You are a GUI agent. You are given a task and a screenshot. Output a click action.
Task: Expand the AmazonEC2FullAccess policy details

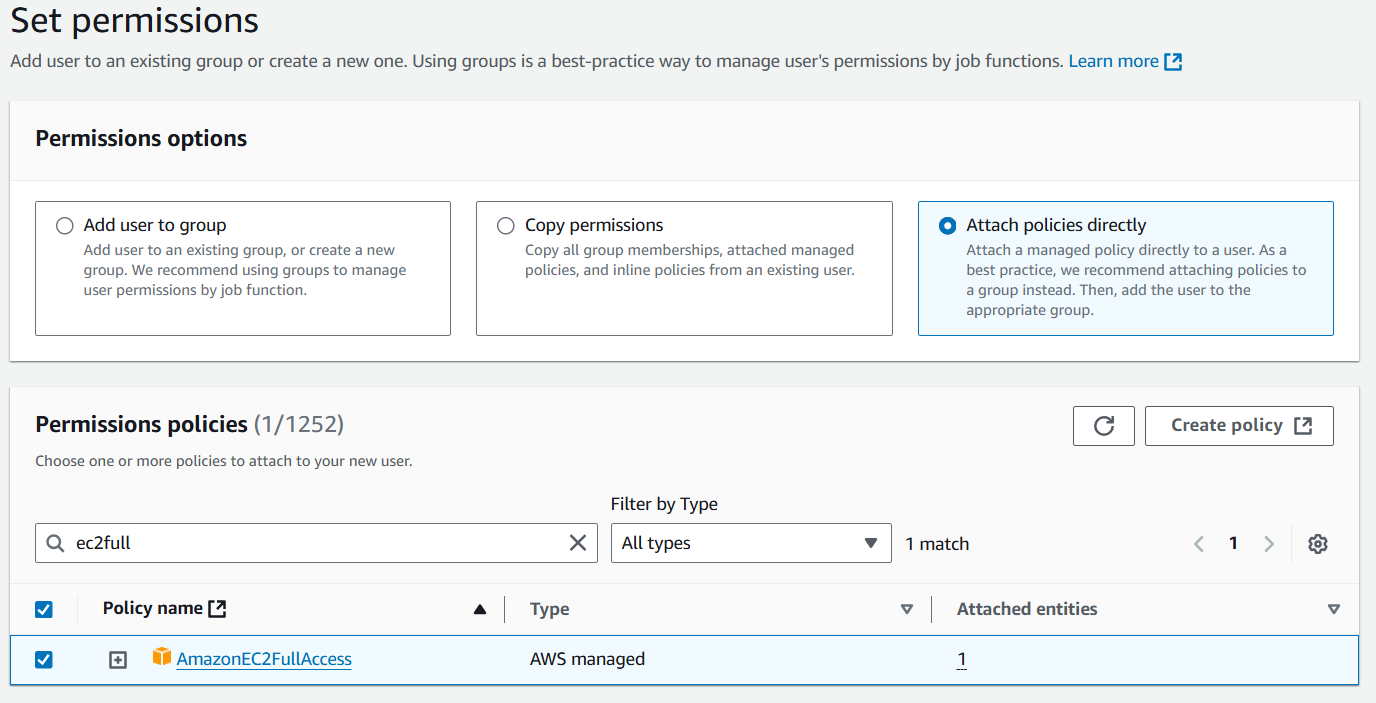click(118, 660)
